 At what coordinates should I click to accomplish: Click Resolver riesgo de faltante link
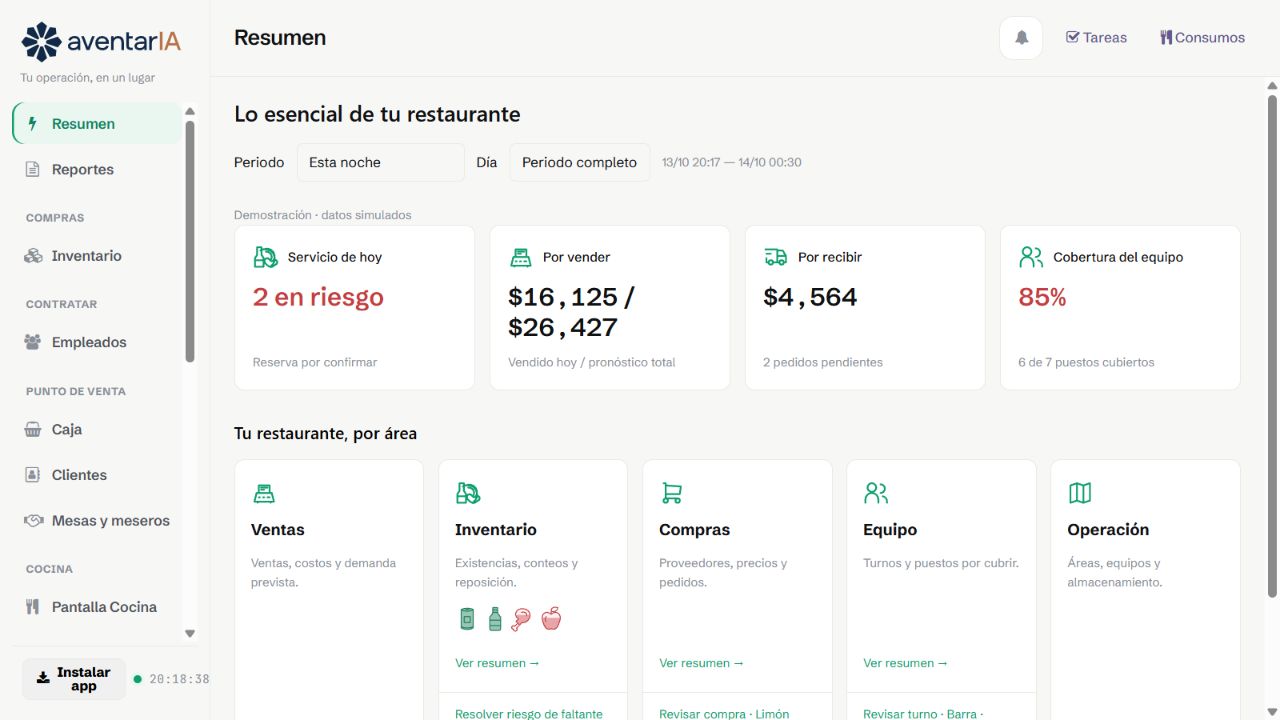(x=529, y=714)
